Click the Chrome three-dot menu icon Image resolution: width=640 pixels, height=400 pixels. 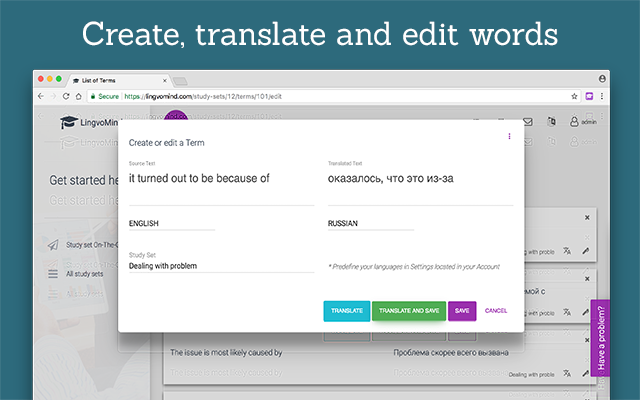coord(602,96)
